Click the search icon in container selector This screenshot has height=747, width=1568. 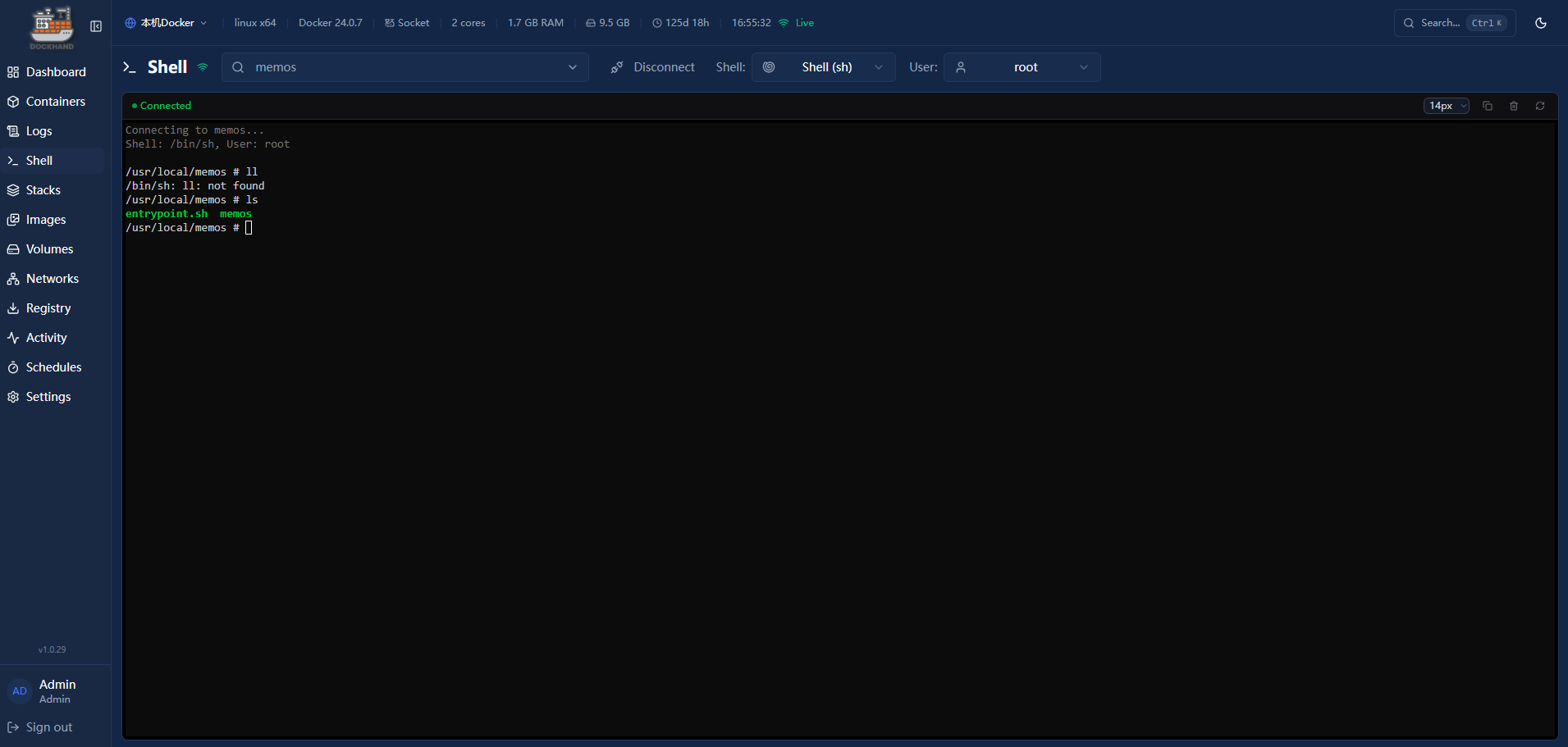point(238,67)
